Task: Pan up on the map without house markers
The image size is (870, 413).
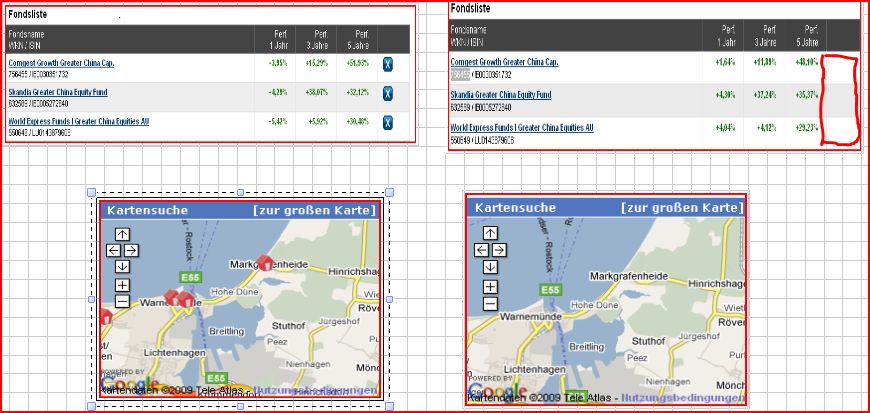Action: 490,233
